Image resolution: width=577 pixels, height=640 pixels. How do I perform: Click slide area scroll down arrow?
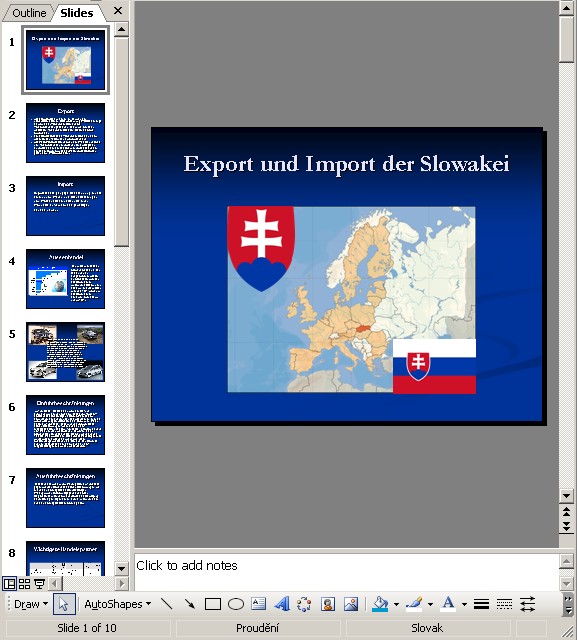pos(566,496)
